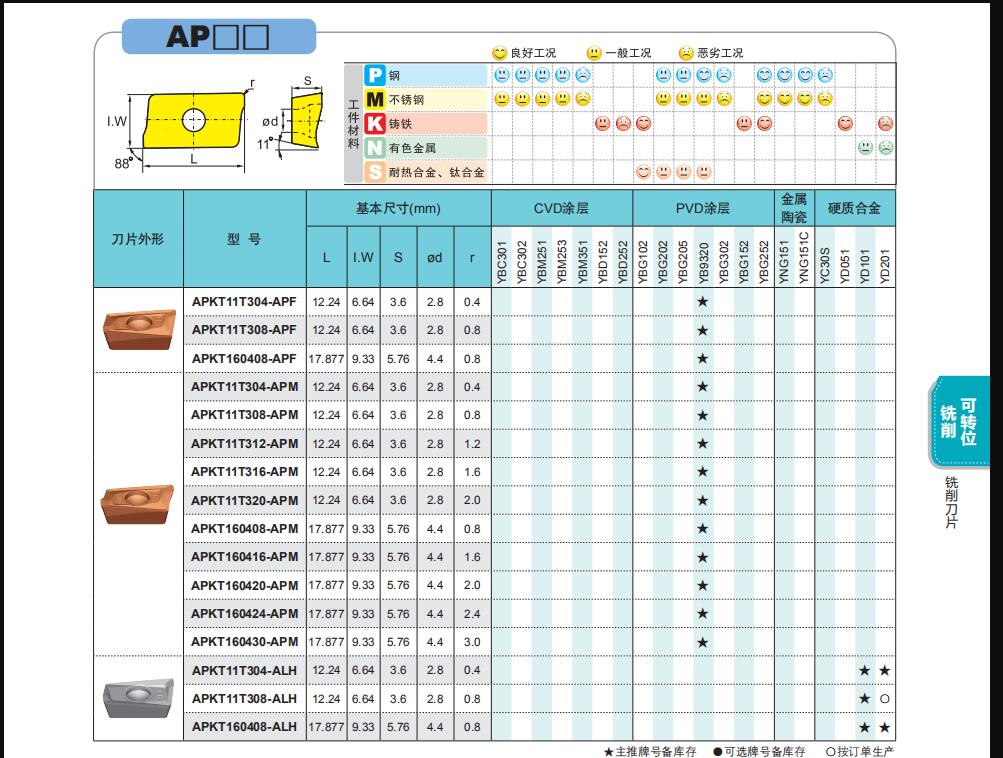Select the CVD涂层 column header
The height and width of the screenshot is (758, 1003).
coord(561,208)
